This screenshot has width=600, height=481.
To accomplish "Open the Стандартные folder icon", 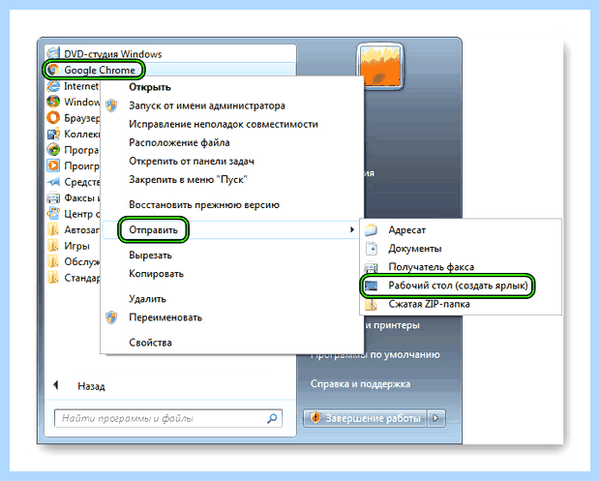I will tap(53, 277).
